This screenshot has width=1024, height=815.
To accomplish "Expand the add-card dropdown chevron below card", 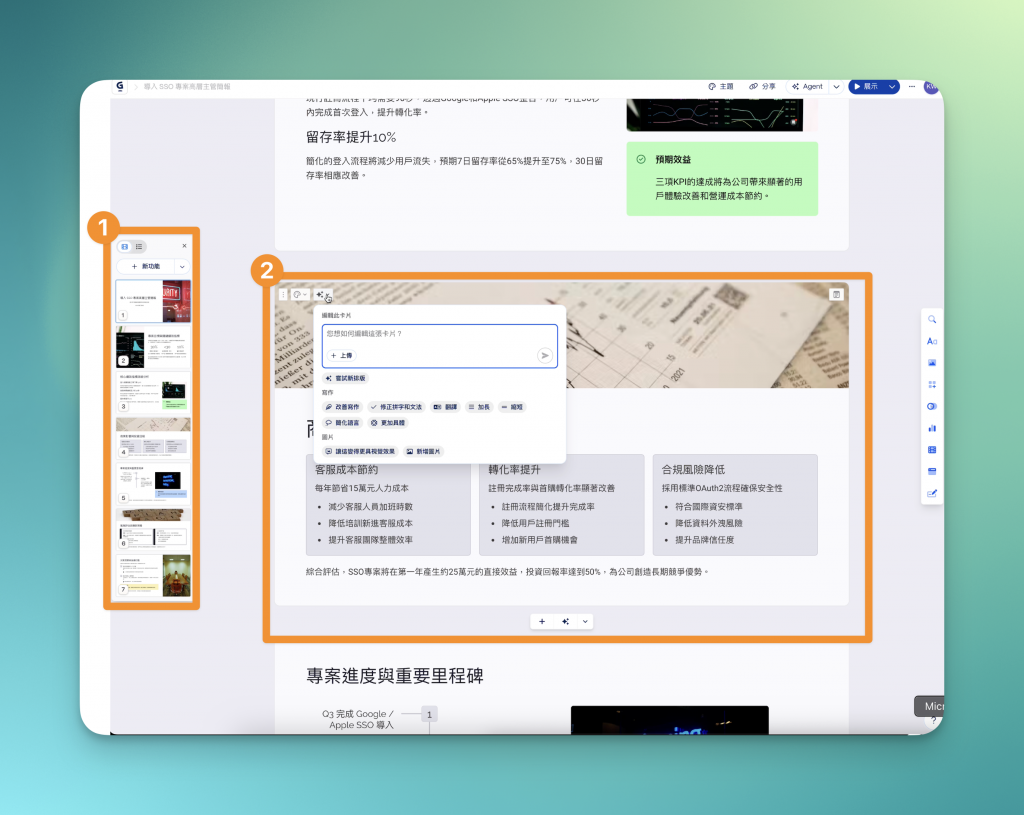I will (x=585, y=622).
